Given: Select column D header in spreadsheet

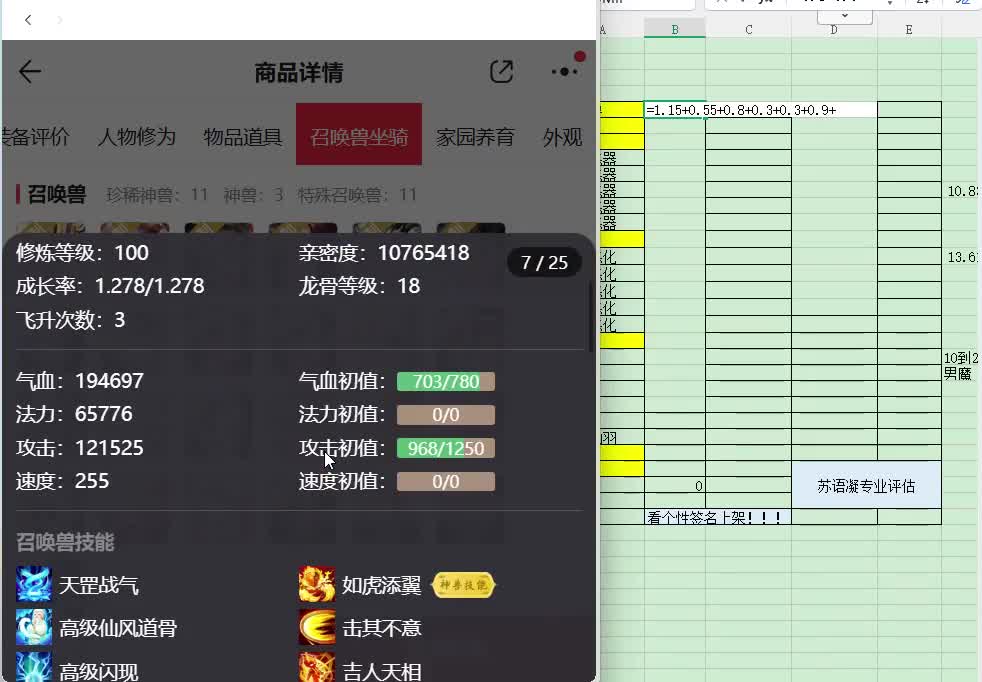Looking at the screenshot, I should [834, 29].
